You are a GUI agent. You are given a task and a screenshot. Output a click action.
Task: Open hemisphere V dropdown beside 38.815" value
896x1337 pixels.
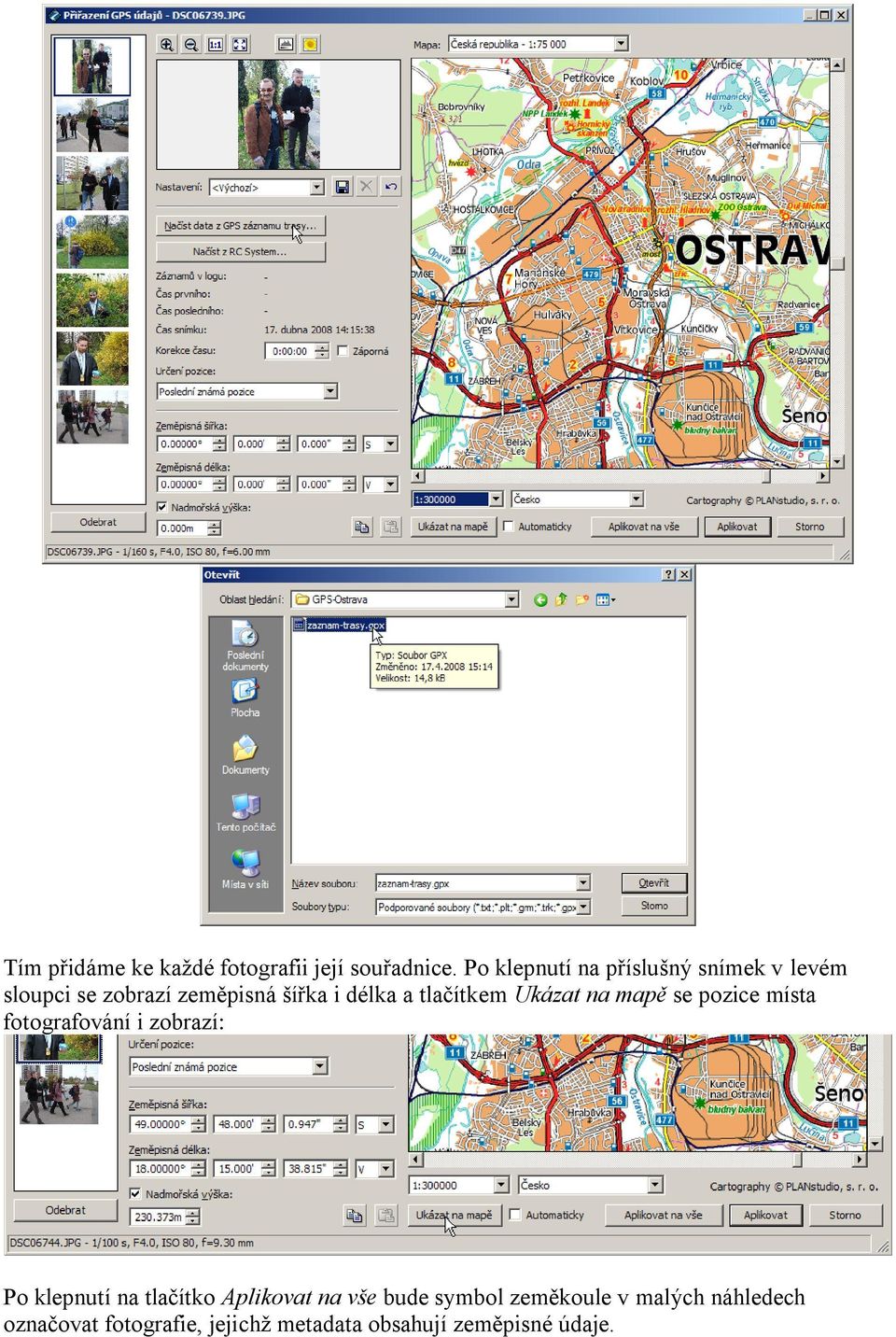pos(386,1169)
